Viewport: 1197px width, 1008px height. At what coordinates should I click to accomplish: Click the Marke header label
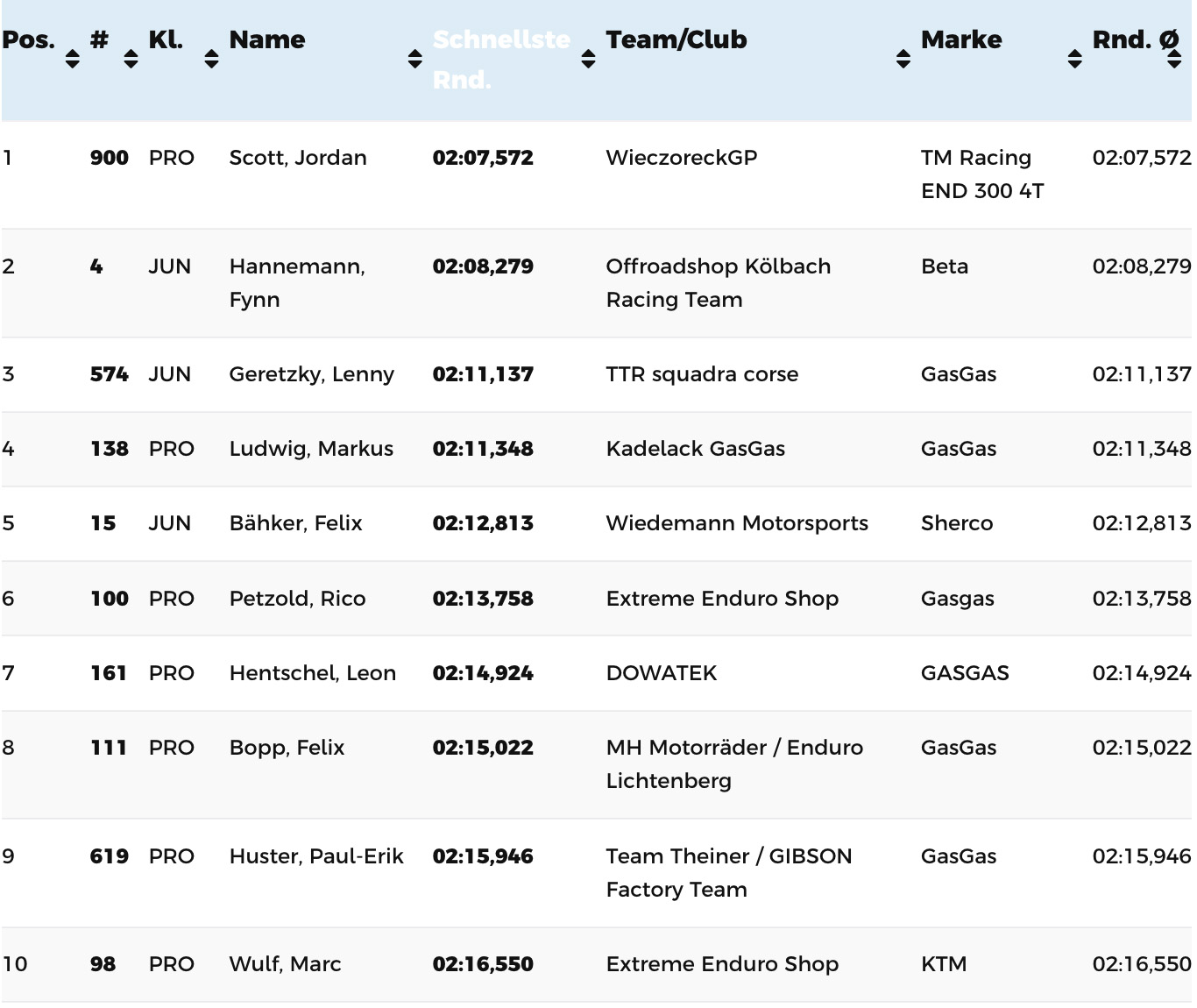961,39
